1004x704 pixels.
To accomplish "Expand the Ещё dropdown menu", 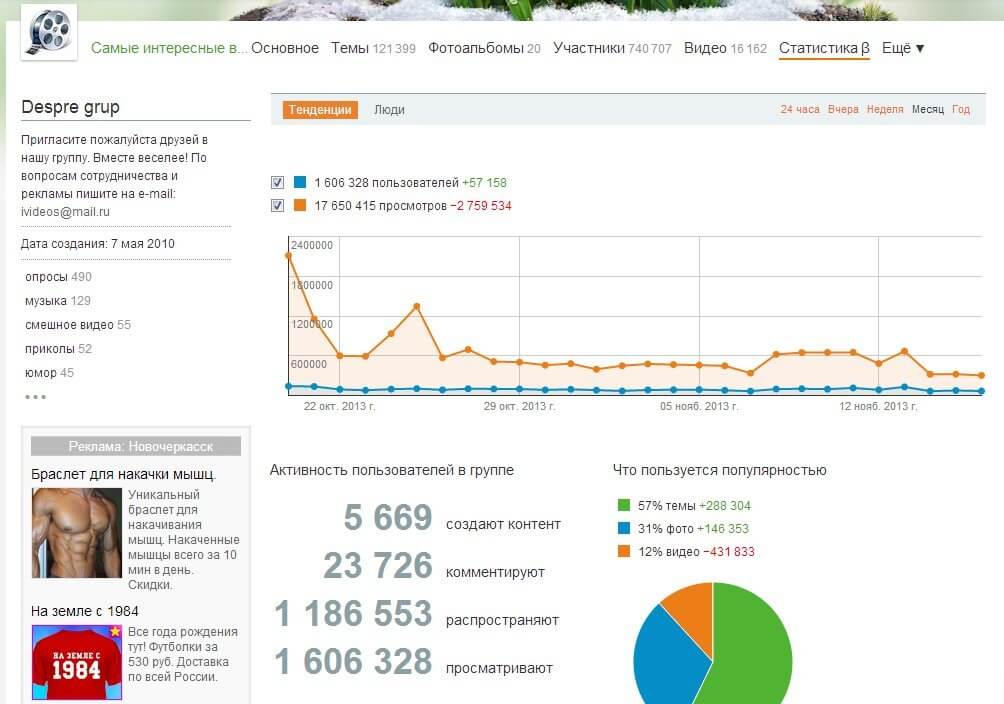I will (x=903, y=48).
